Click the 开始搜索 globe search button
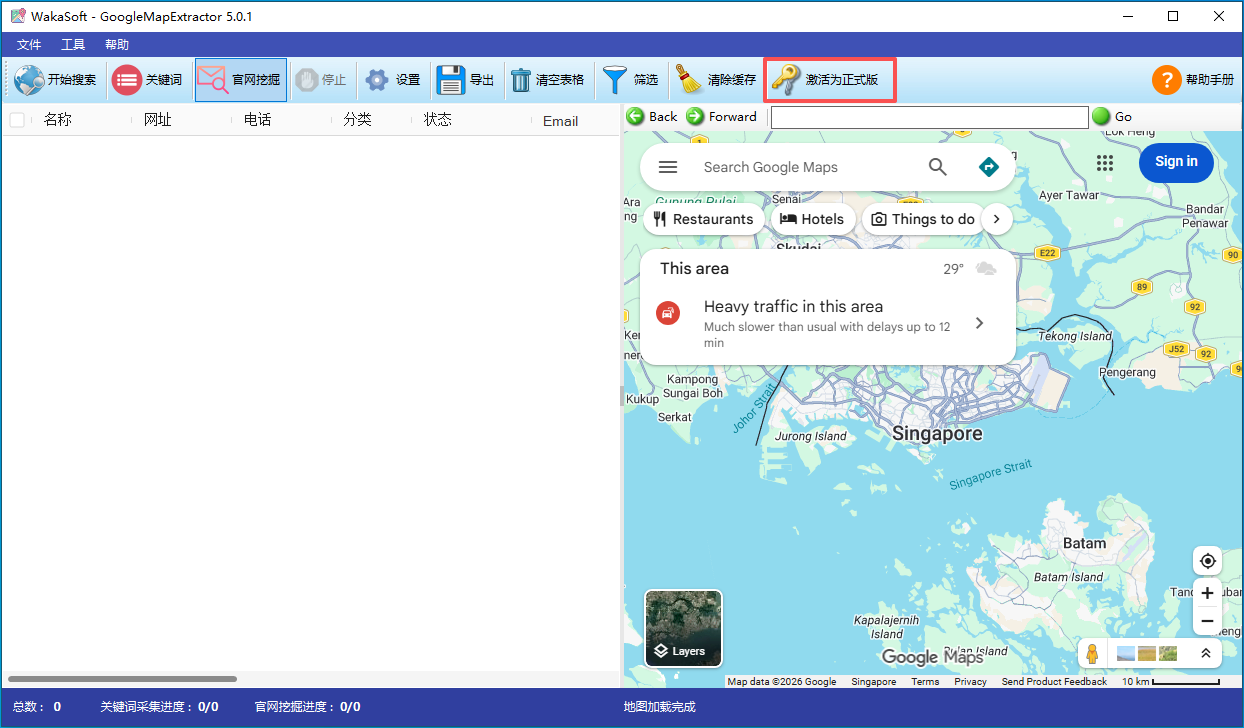Viewport: 1244px width, 728px height. (x=56, y=80)
